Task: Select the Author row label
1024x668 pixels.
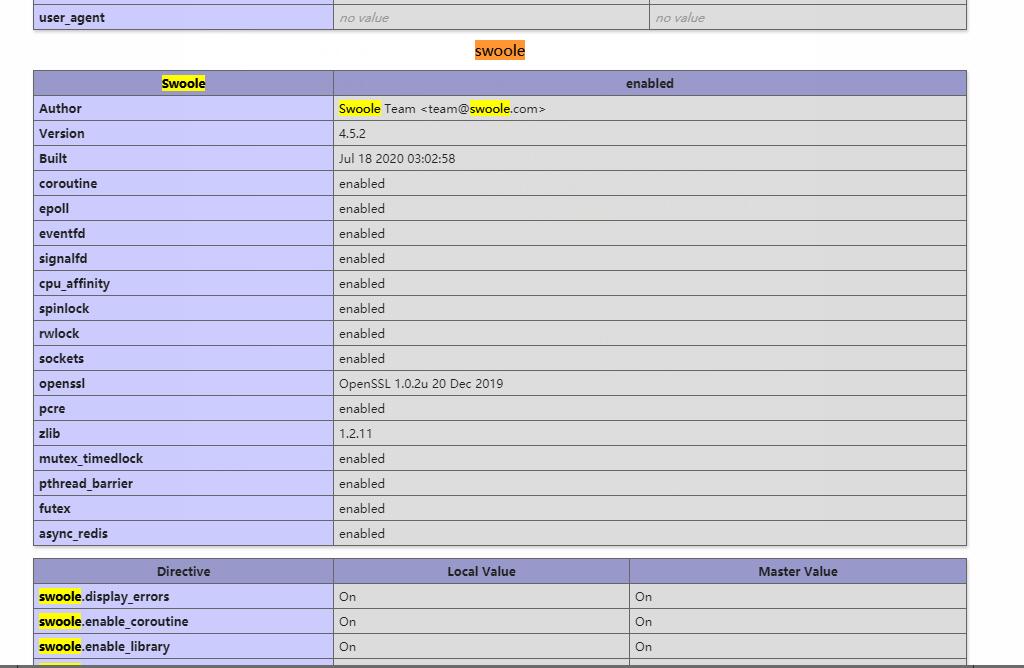Action: click(x=60, y=108)
